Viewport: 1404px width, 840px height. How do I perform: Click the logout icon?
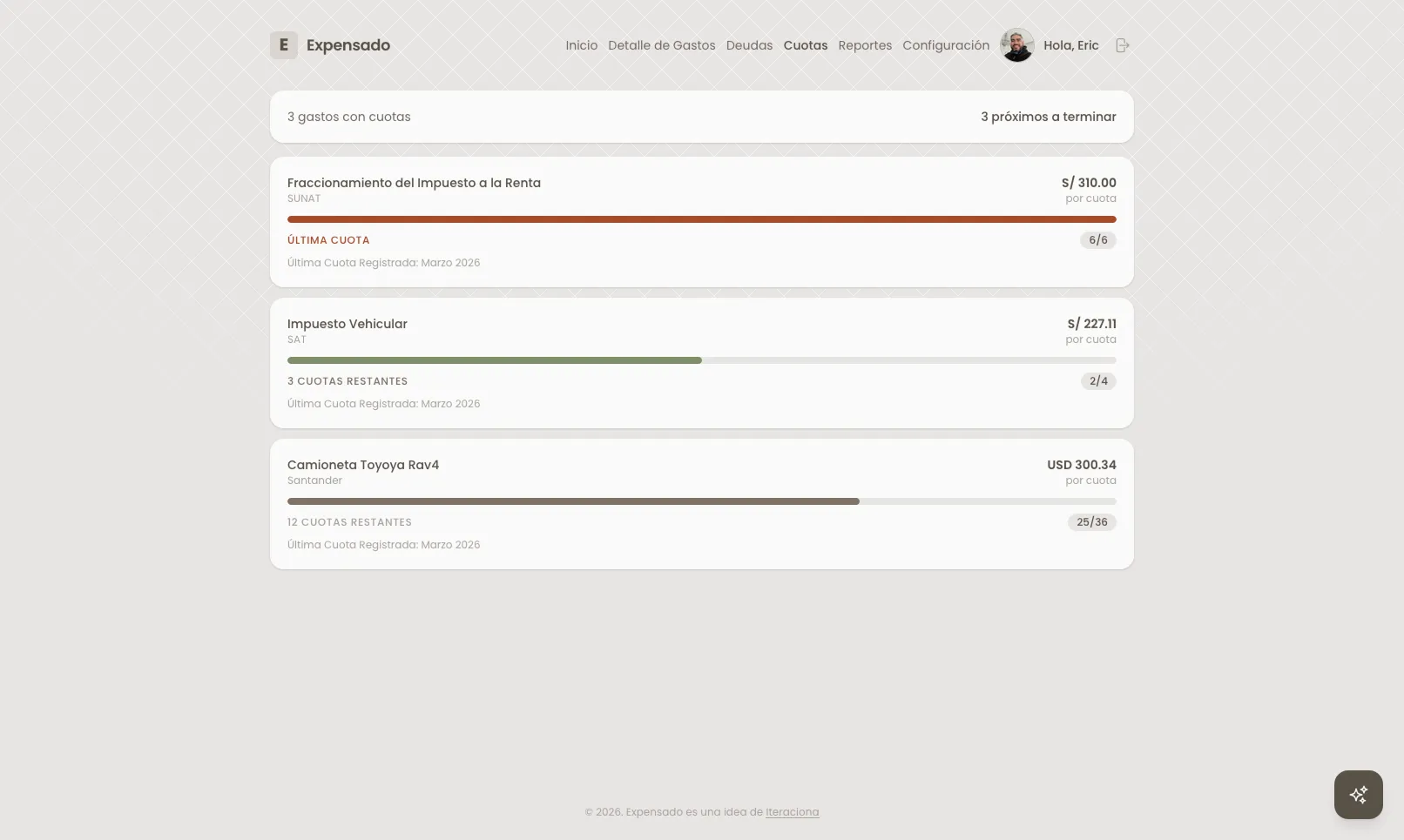tap(1123, 45)
